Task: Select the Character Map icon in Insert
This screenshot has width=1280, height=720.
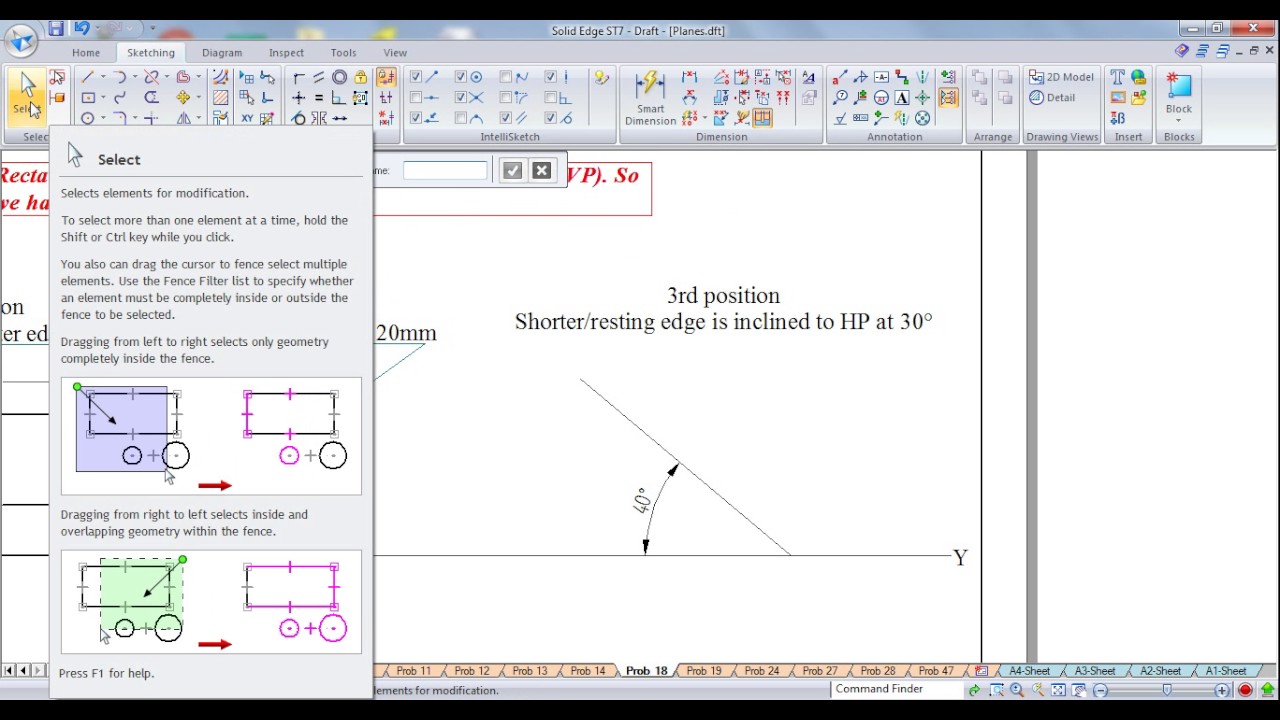Action: coord(1117,119)
